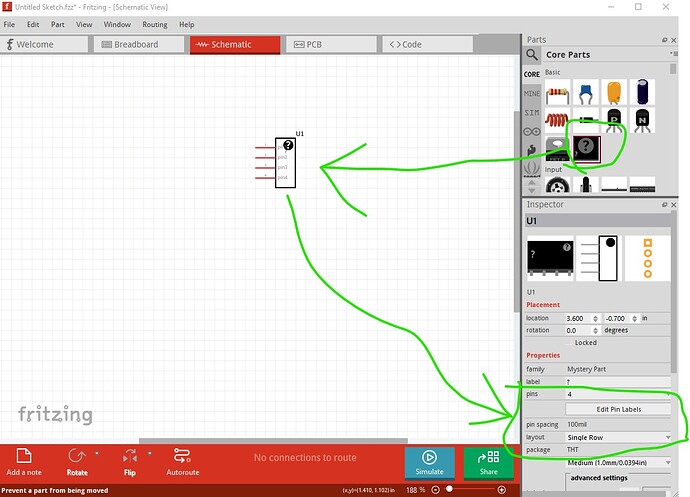
Task: Pick the blue ceramic capacitor part
Action: coord(586,92)
